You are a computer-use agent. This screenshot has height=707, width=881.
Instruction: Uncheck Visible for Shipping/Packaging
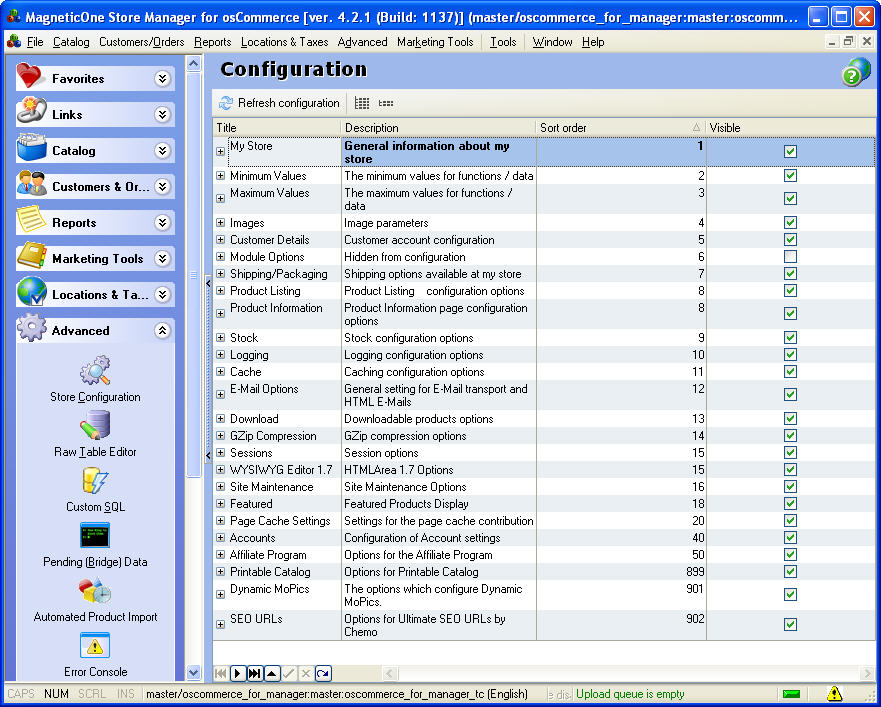click(x=791, y=274)
